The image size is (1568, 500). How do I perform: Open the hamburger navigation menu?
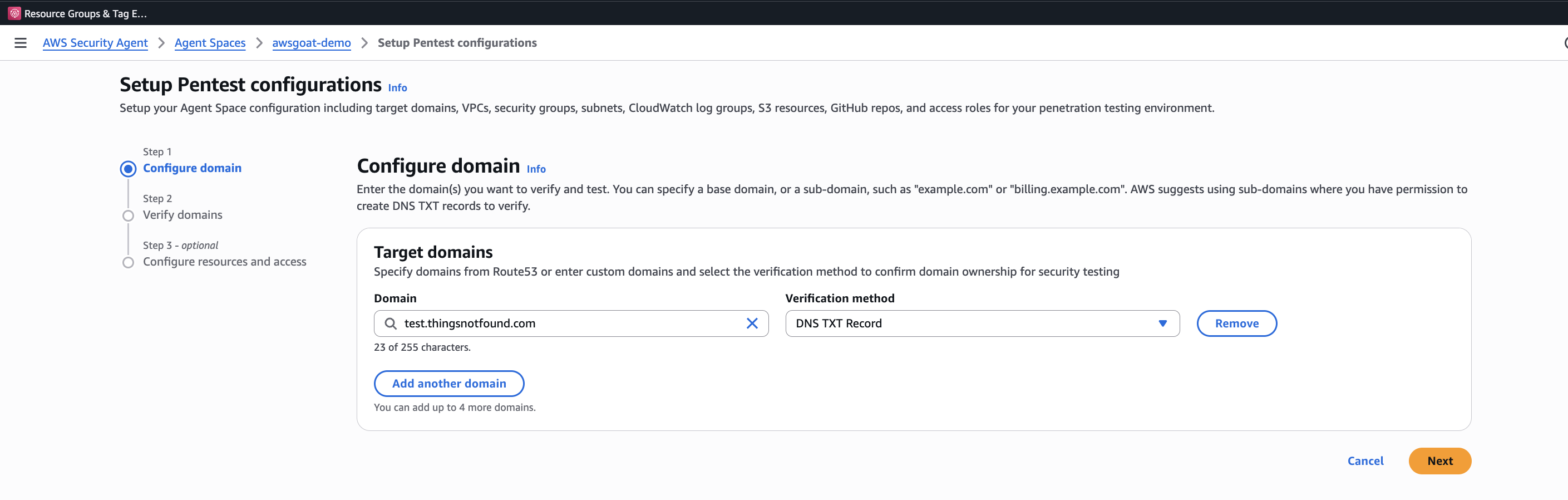[x=20, y=43]
